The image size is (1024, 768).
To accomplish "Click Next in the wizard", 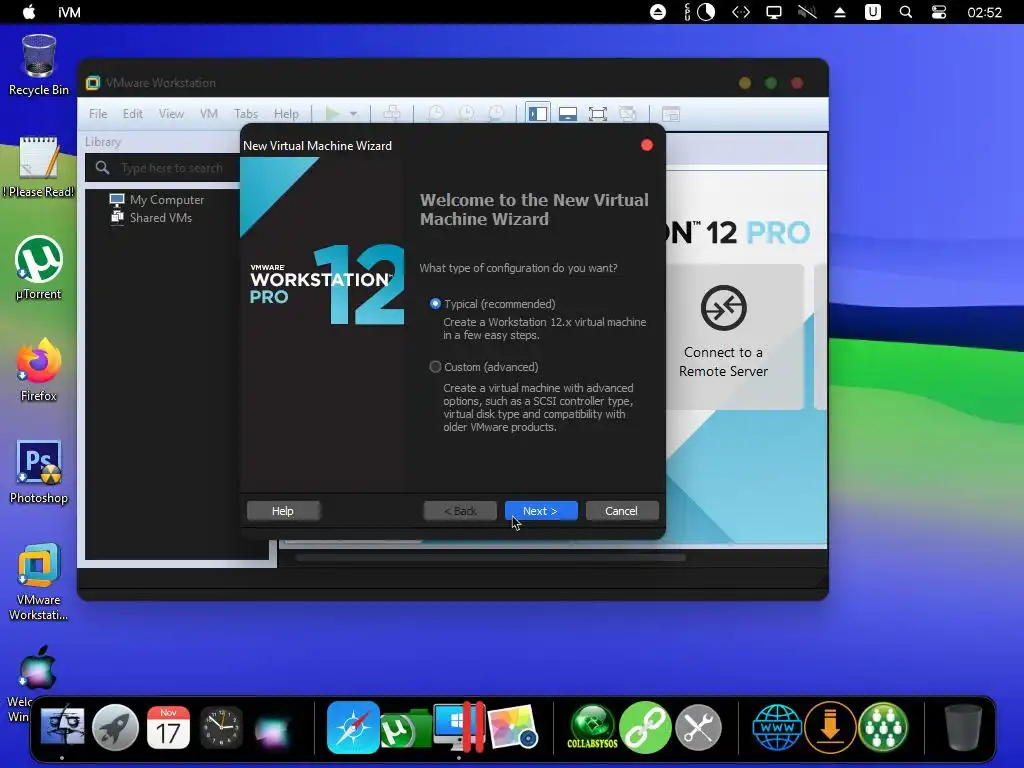I will pyautogui.click(x=541, y=511).
